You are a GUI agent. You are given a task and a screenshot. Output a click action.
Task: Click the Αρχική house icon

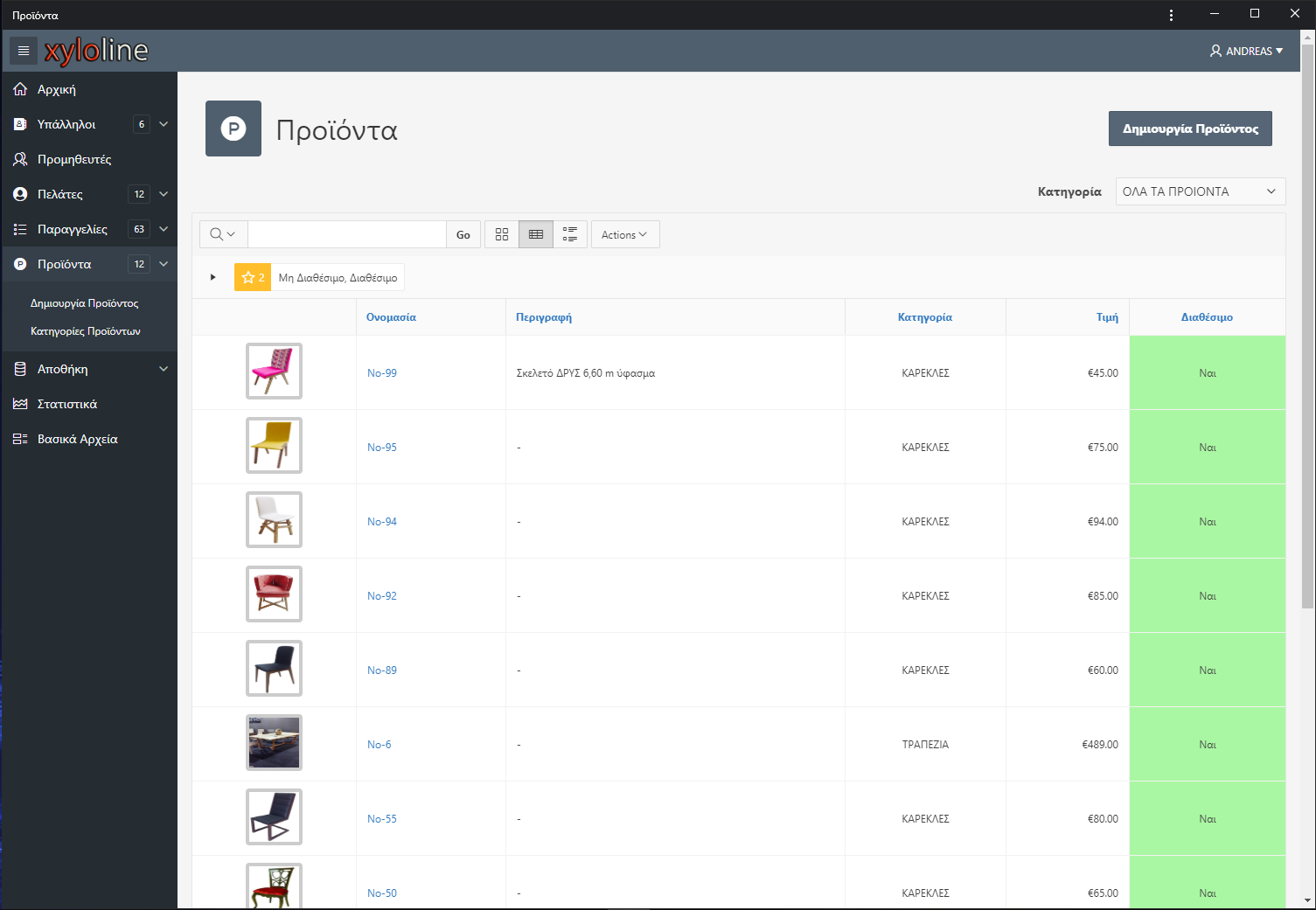(20, 89)
